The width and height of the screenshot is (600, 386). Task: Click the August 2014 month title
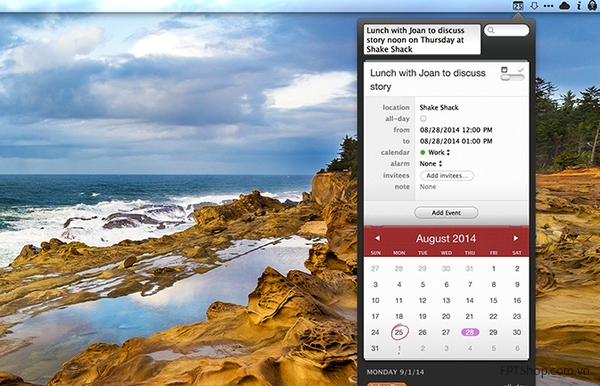point(446,238)
